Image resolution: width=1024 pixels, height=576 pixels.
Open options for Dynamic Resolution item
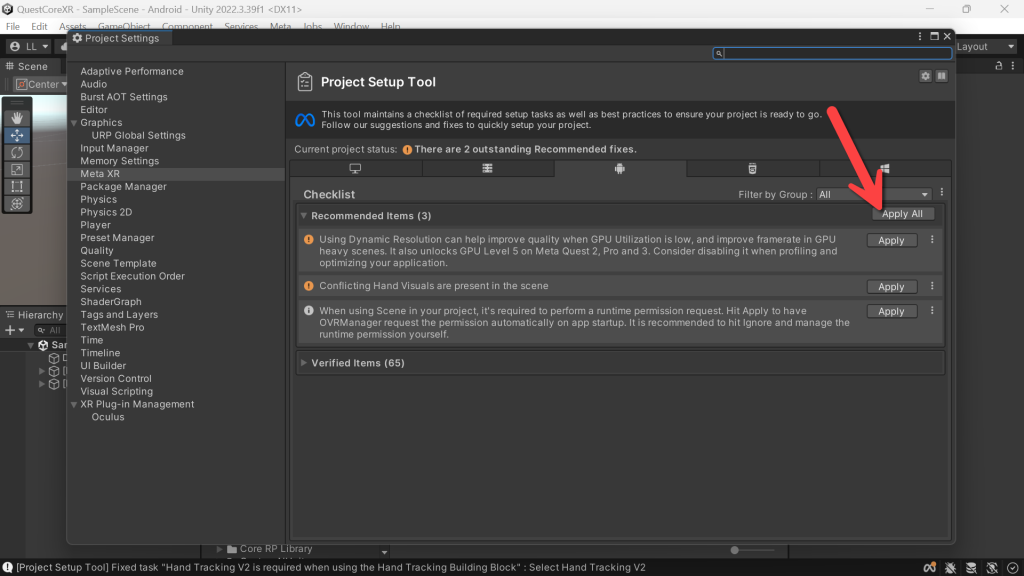[932, 240]
